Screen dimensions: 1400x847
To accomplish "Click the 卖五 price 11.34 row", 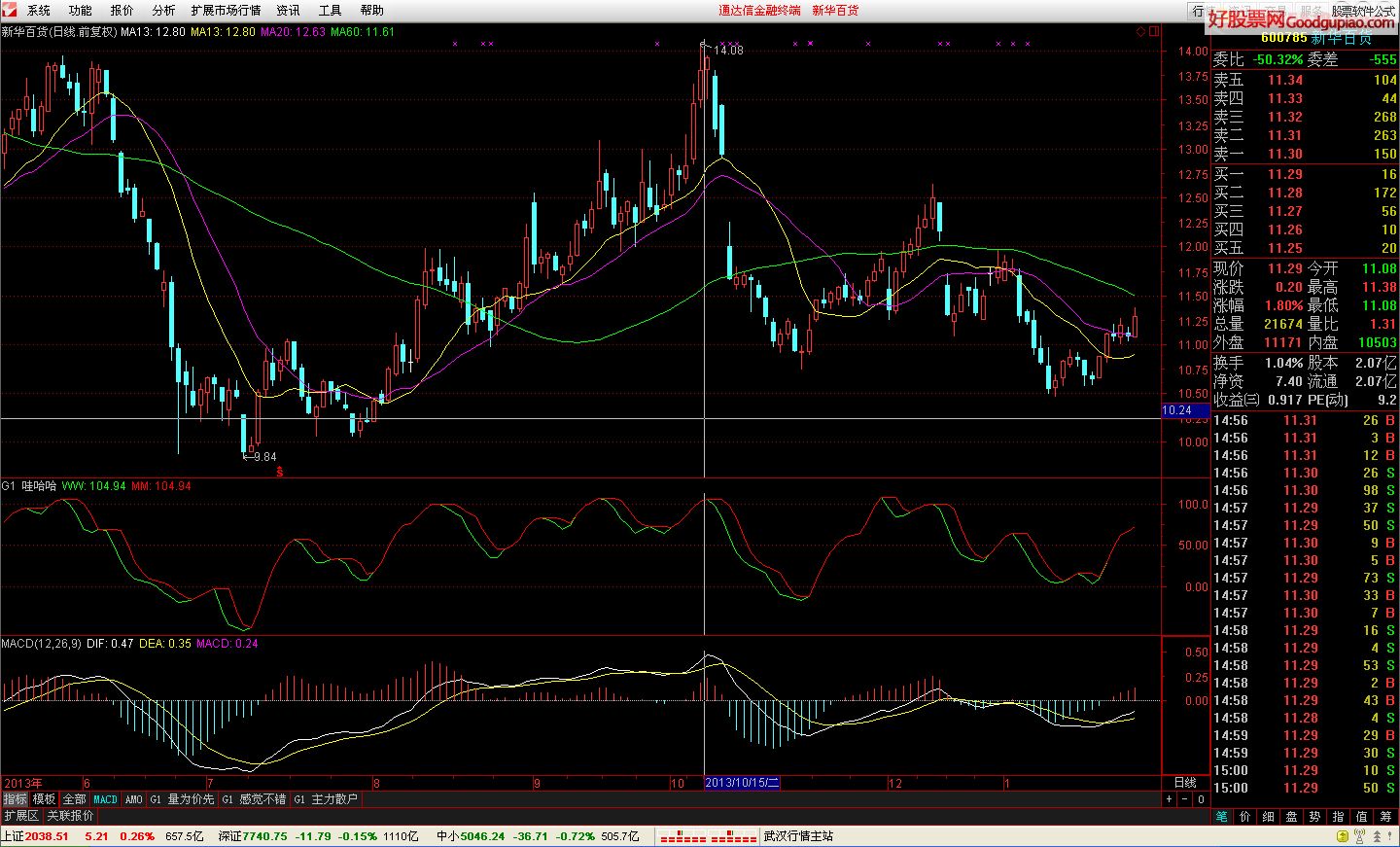I will tap(1305, 80).
